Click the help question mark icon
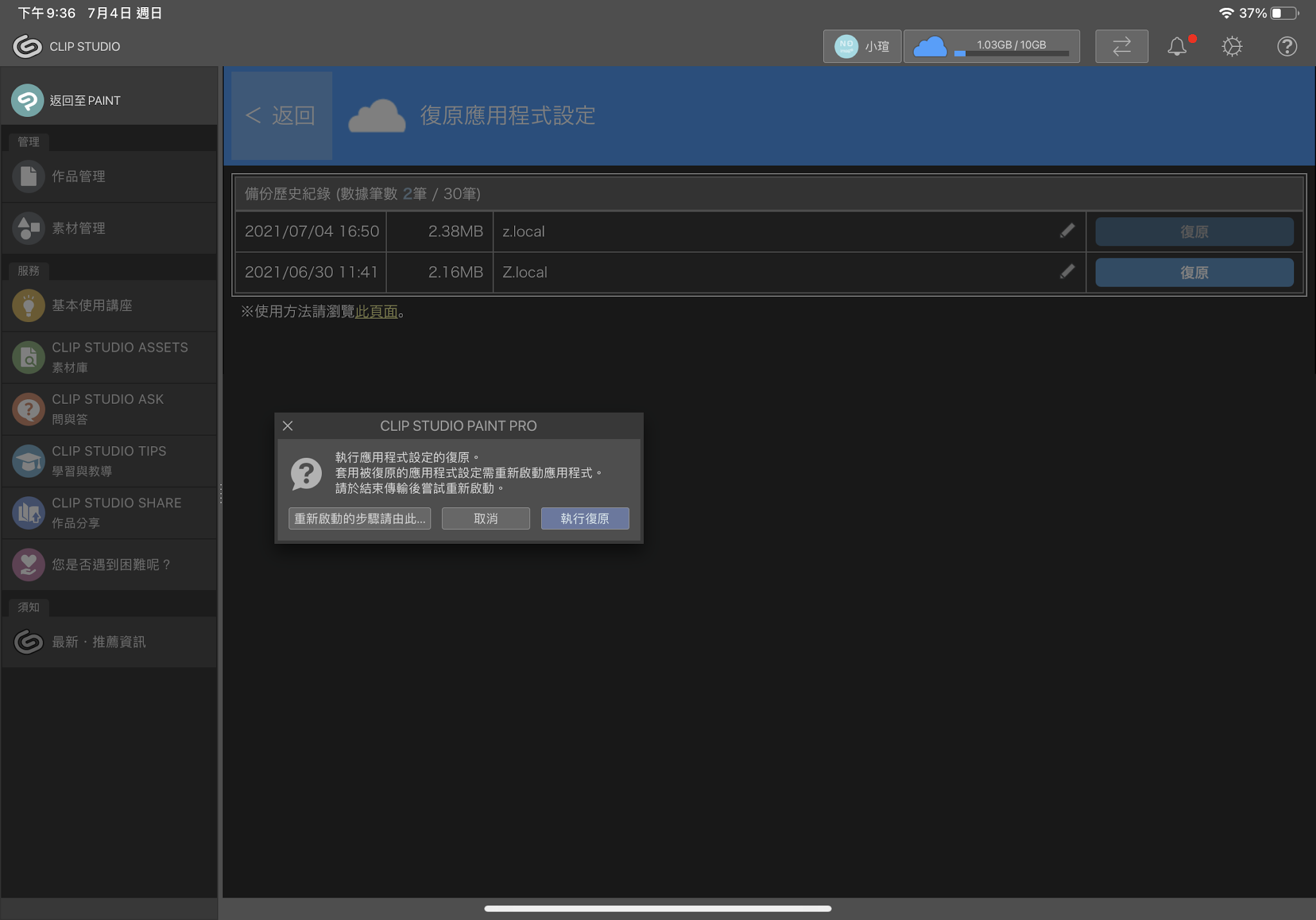1316x920 pixels. [x=1286, y=46]
